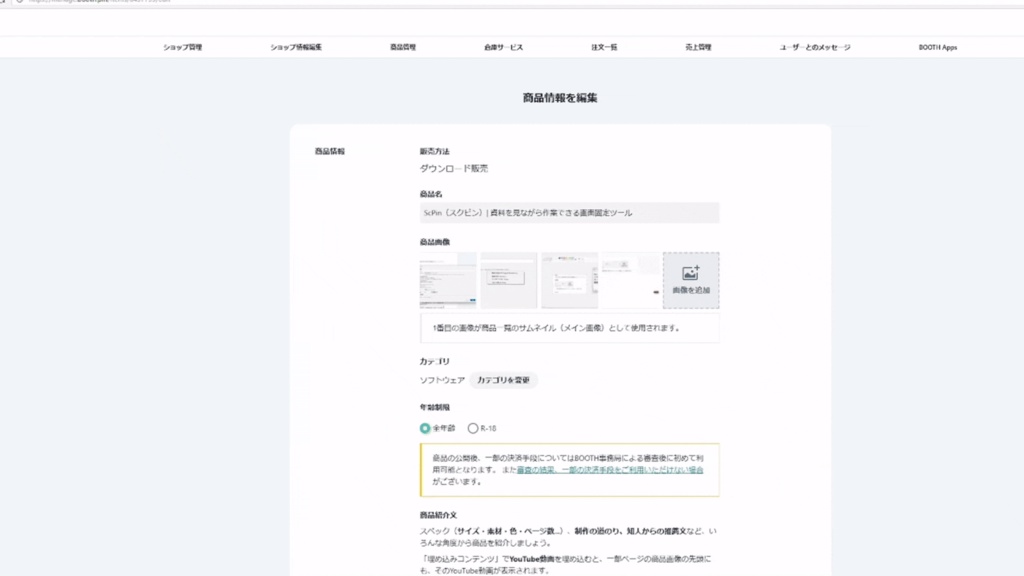The width and height of the screenshot is (1024, 576).
Task: Open ユーザーとのメッセージ in the navigation
Action: tap(814, 47)
